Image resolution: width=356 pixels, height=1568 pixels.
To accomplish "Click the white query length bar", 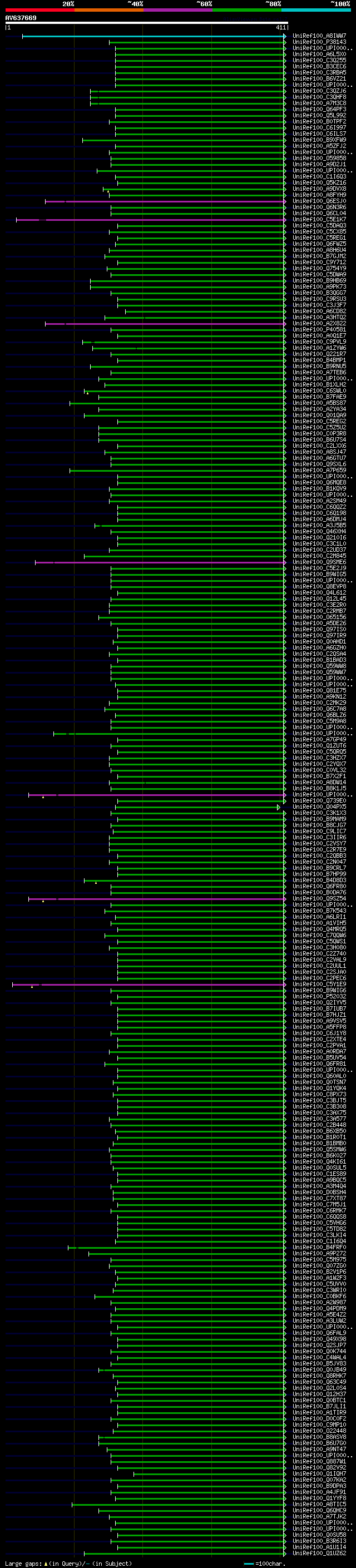I will point(147,23).
